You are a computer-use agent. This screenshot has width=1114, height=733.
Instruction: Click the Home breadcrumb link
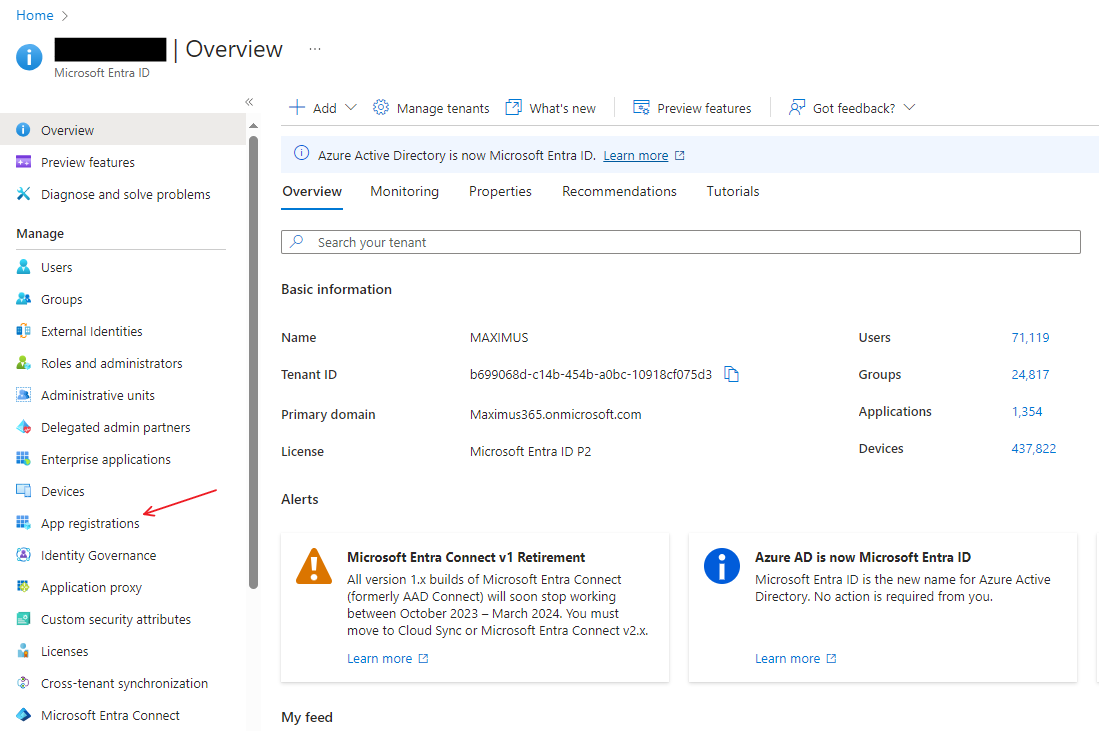point(35,15)
